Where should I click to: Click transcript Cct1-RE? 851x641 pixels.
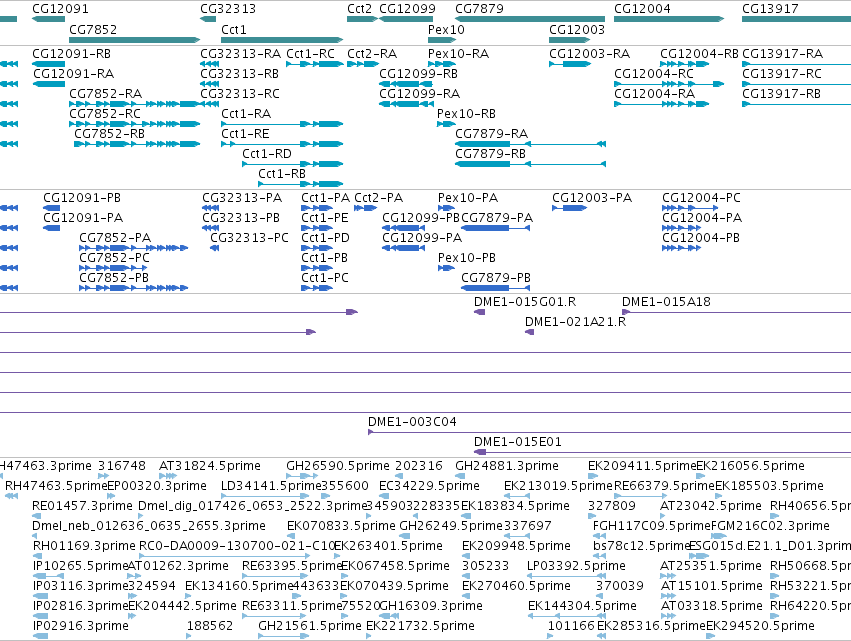282,144
